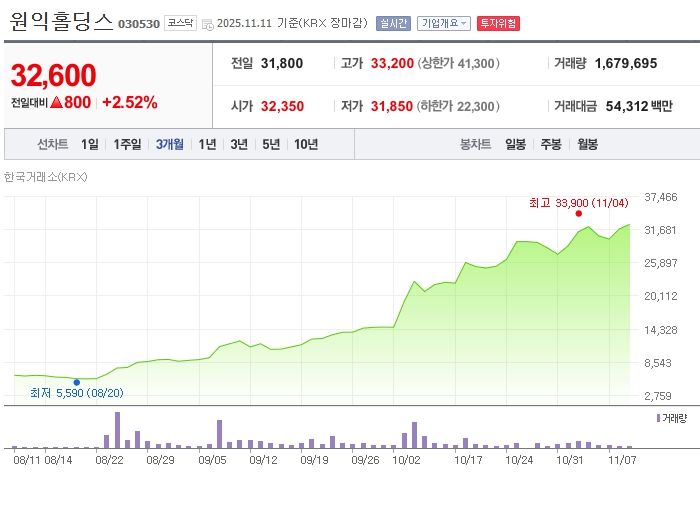This screenshot has width=700, height=511.
Task: Expand the 기업개요 dropdown
Action: tap(443, 23)
